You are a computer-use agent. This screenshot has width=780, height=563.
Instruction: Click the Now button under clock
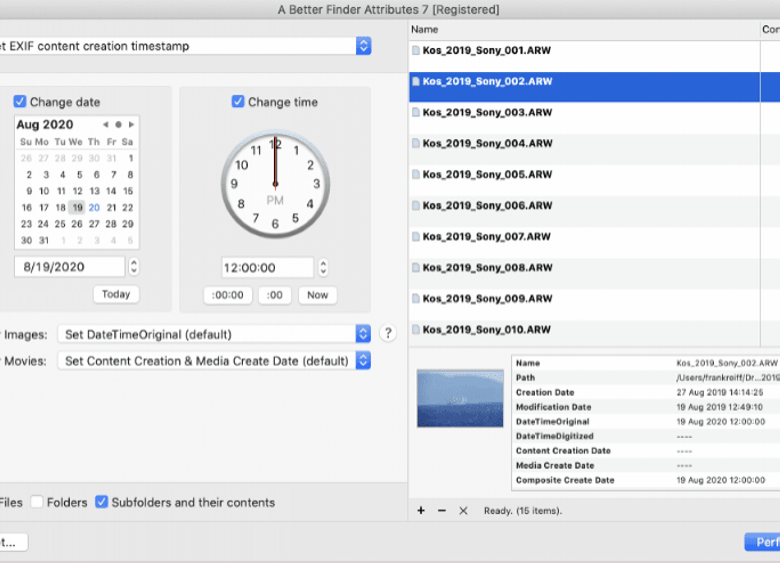[x=317, y=295]
